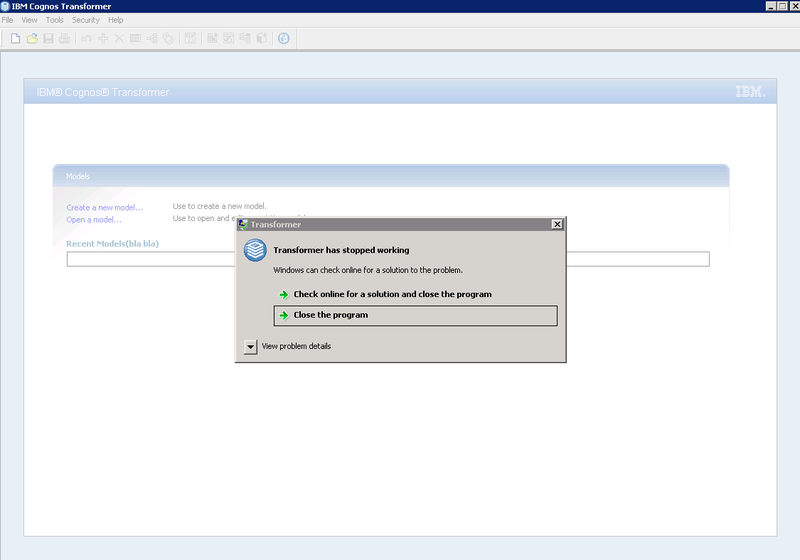Open the View menu
The height and width of the screenshot is (560, 800).
(29, 20)
